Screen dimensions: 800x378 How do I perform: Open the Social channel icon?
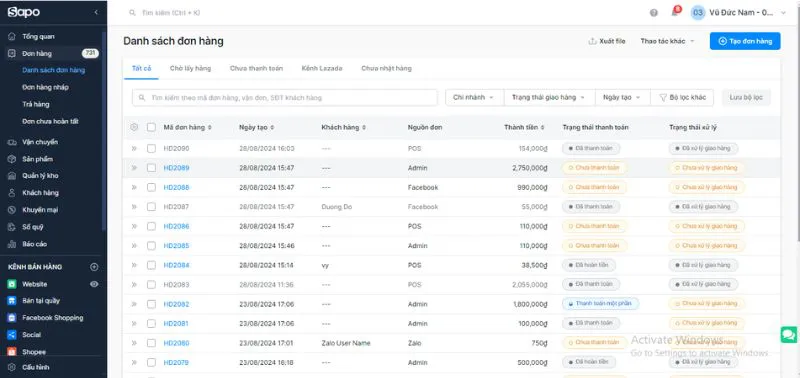(x=12, y=335)
